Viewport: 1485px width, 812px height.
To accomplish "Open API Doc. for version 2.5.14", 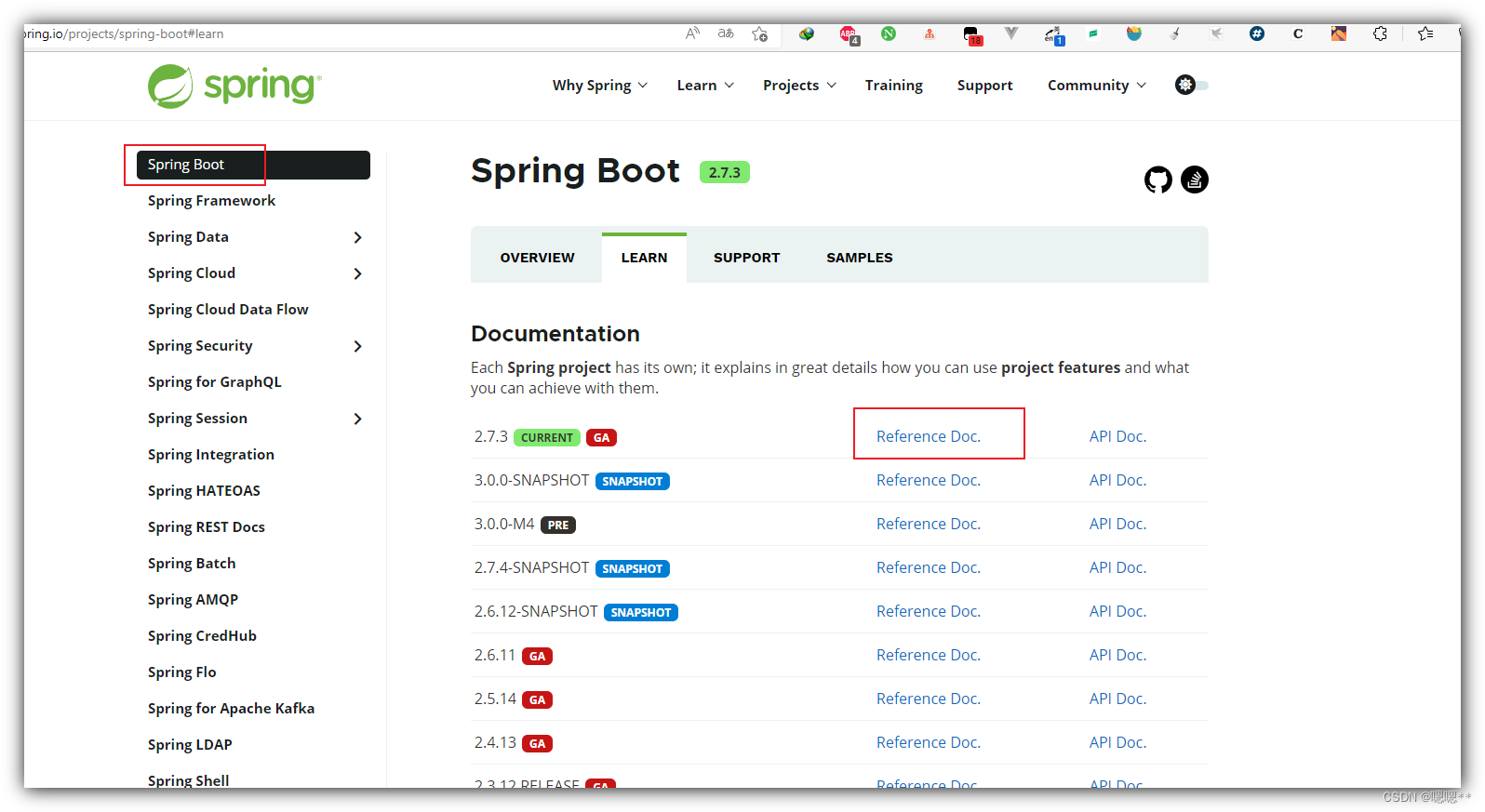I will [x=1117, y=699].
